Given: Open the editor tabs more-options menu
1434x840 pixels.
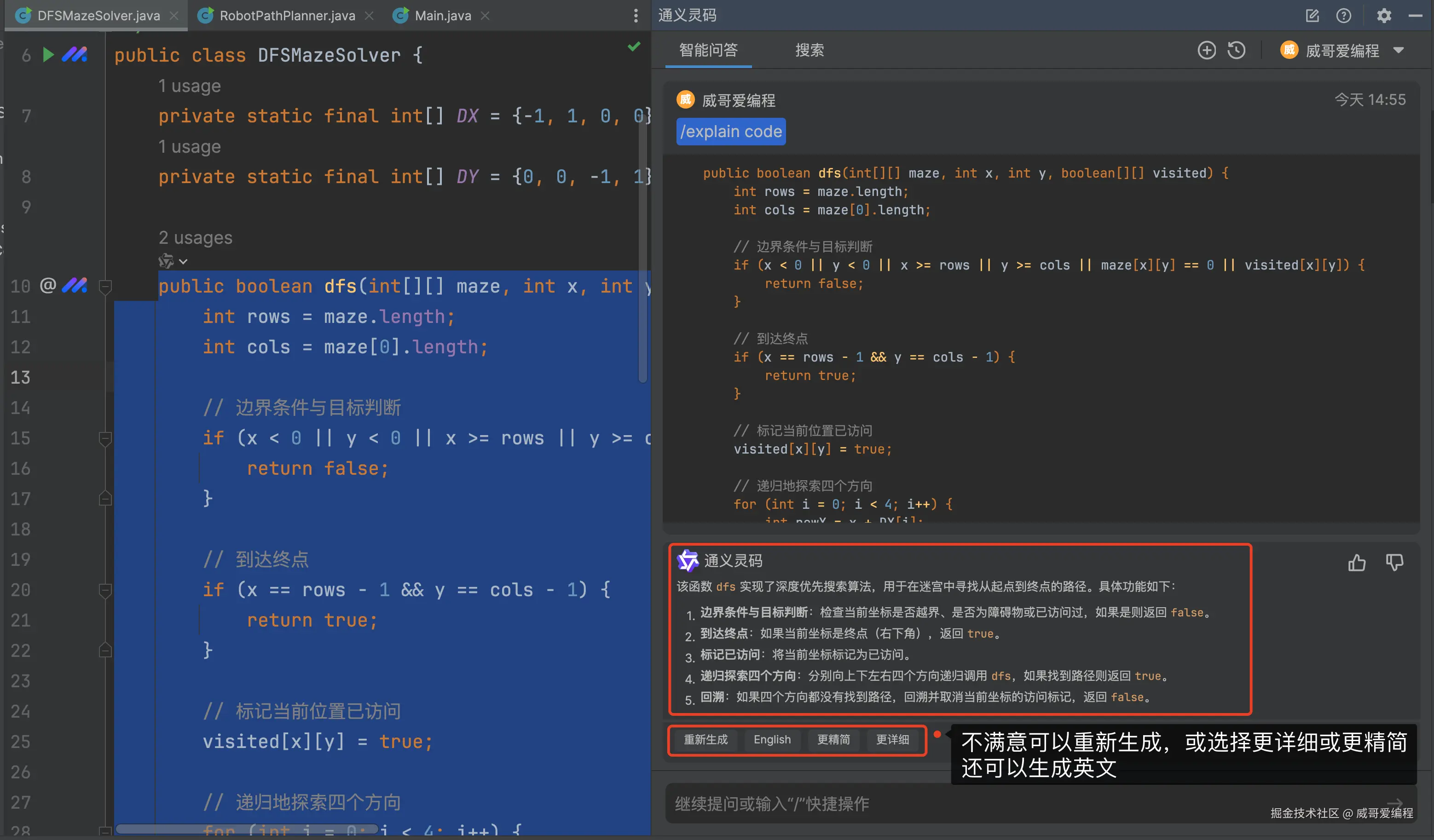Looking at the screenshot, I should (636, 16).
